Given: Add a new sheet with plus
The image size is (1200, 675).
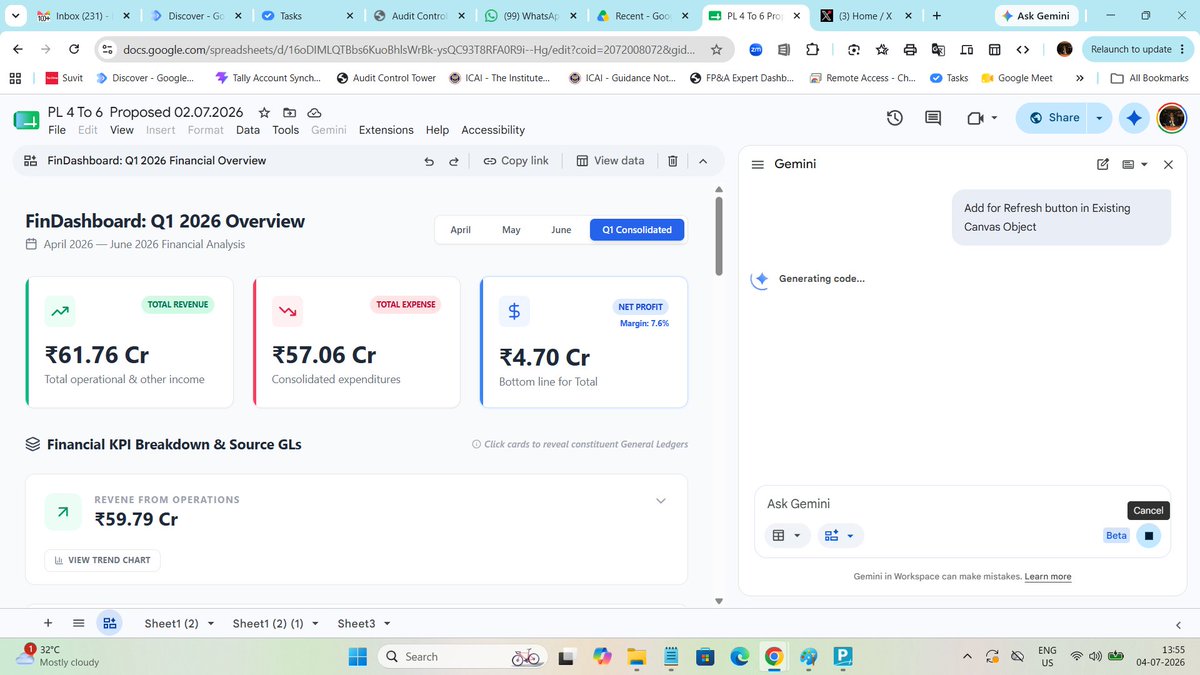Looking at the screenshot, I should 48,623.
